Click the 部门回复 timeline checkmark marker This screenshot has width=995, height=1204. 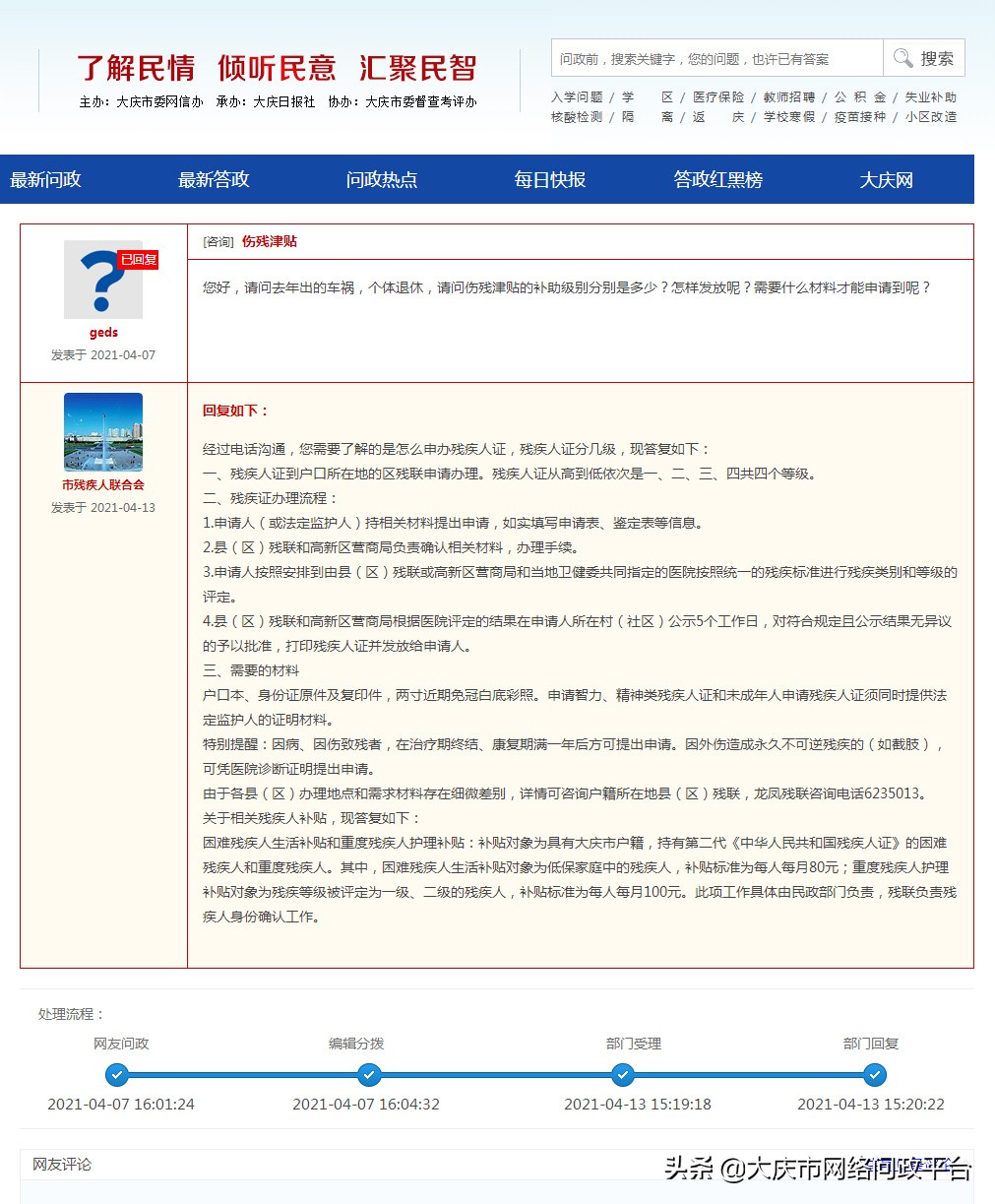pyautogui.click(x=875, y=1075)
